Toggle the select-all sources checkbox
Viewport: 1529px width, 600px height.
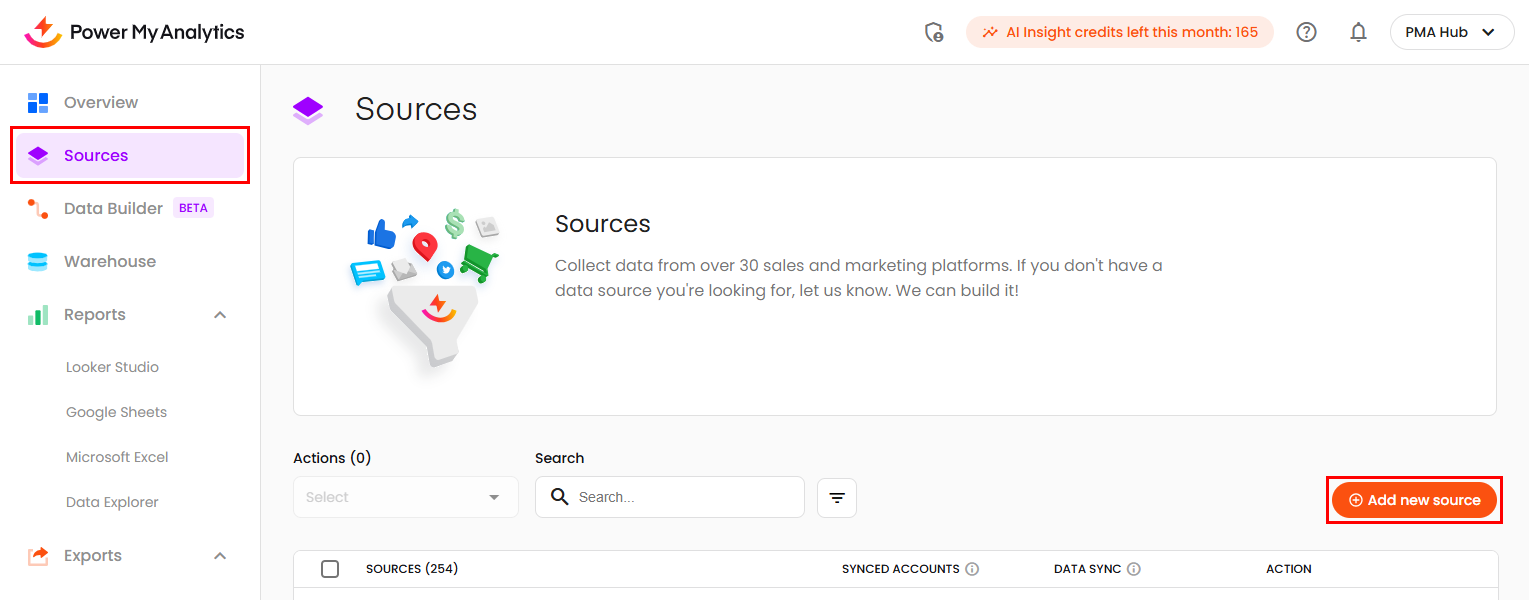click(x=330, y=569)
